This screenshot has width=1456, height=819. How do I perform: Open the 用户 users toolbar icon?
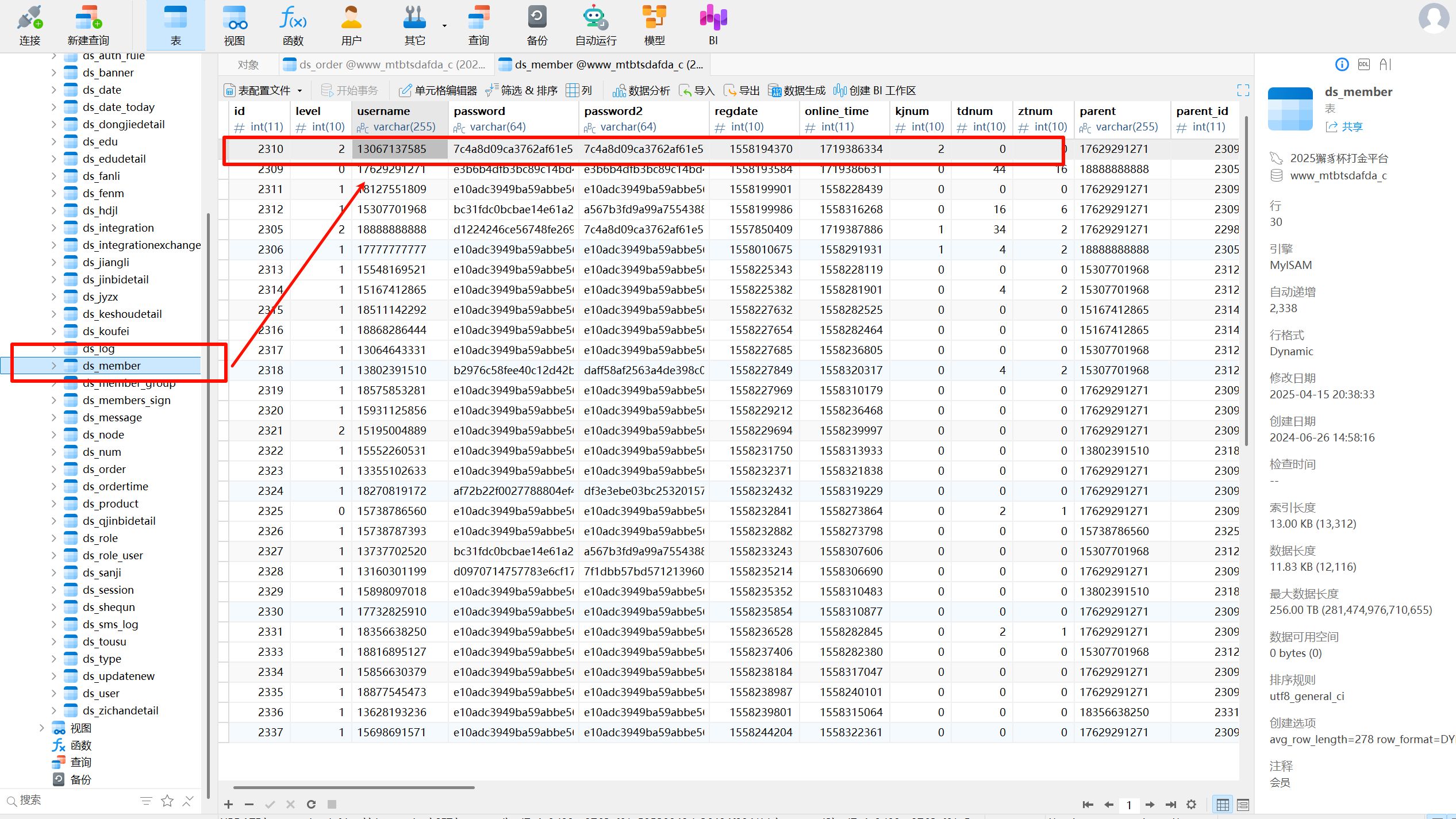tap(351, 25)
